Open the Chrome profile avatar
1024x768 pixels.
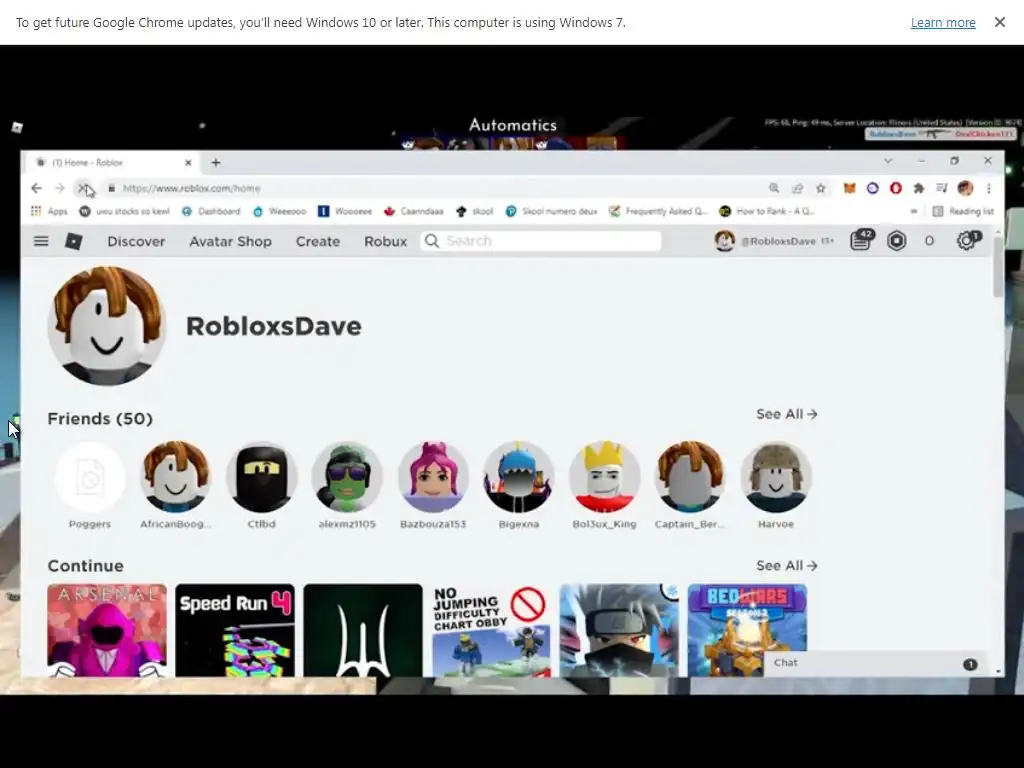tap(965, 188)
